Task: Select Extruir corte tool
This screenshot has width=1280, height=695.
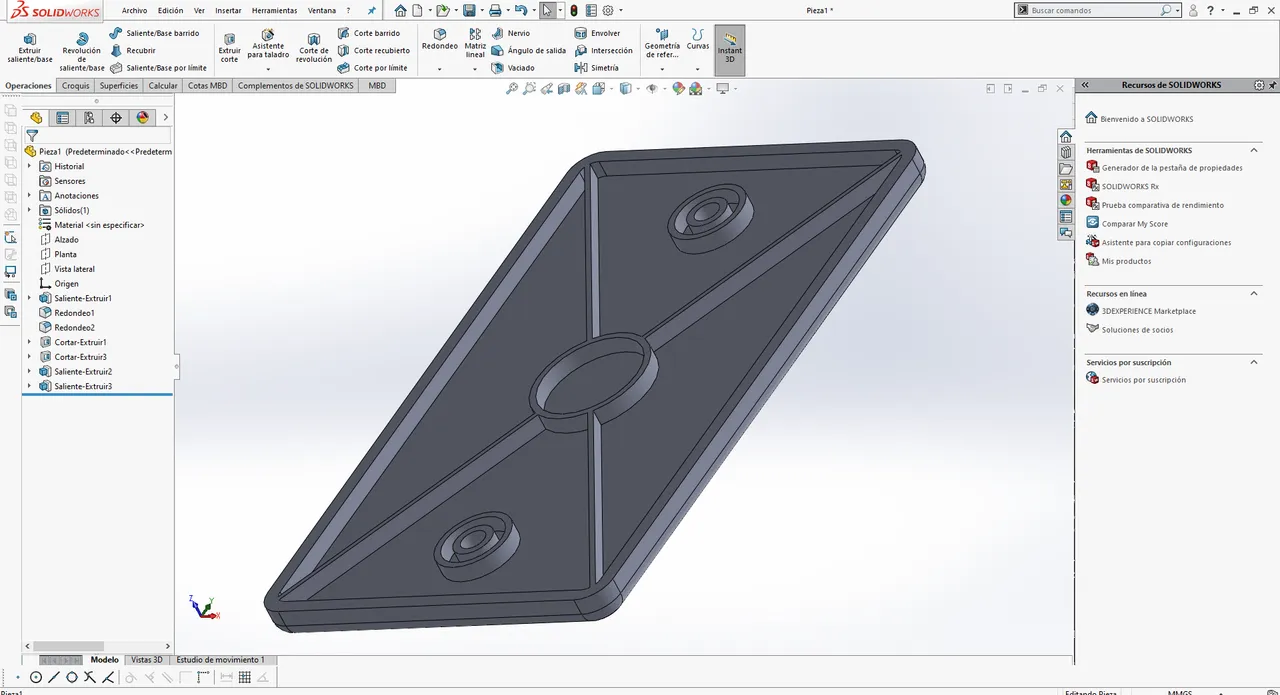Action: click(230, 48)
